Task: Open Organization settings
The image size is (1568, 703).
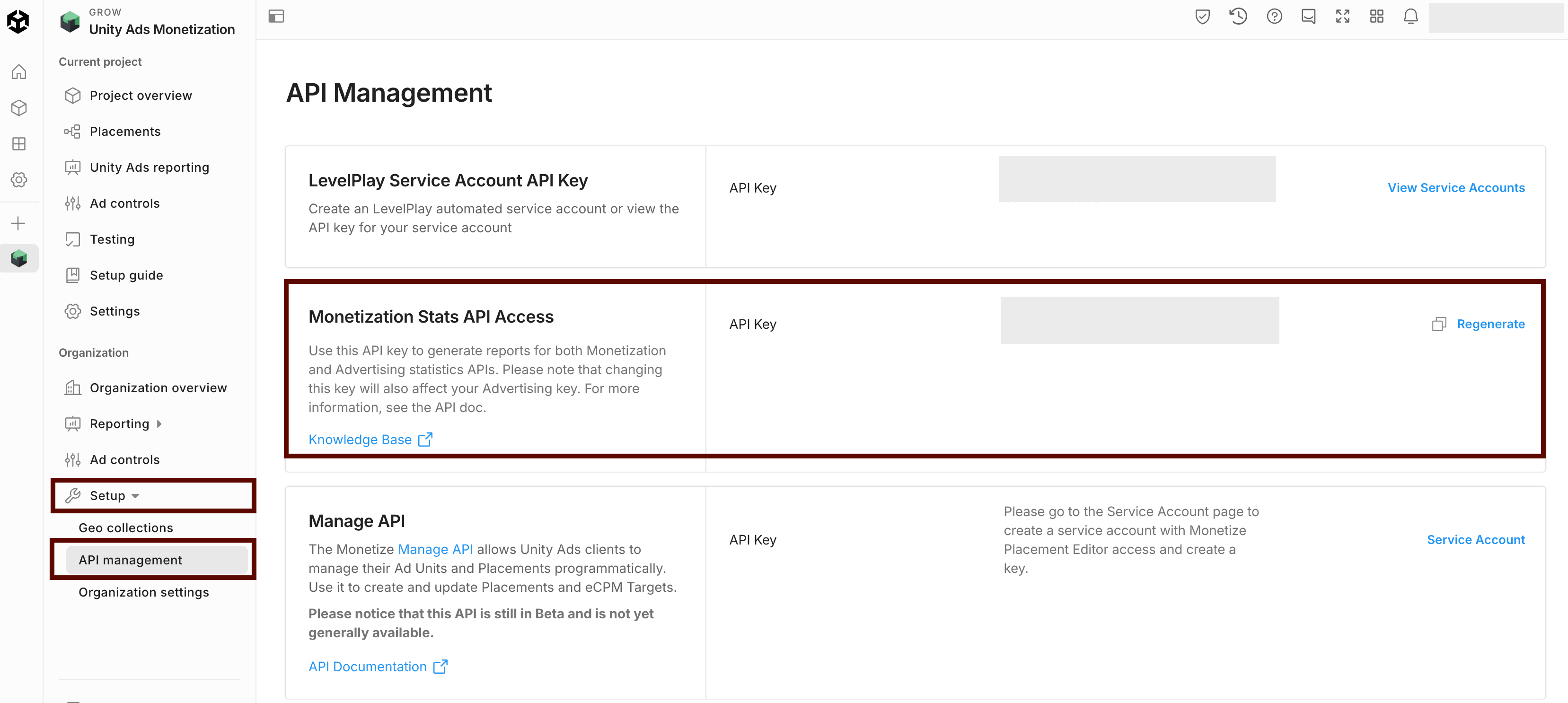Action: (x=144, y=592)
